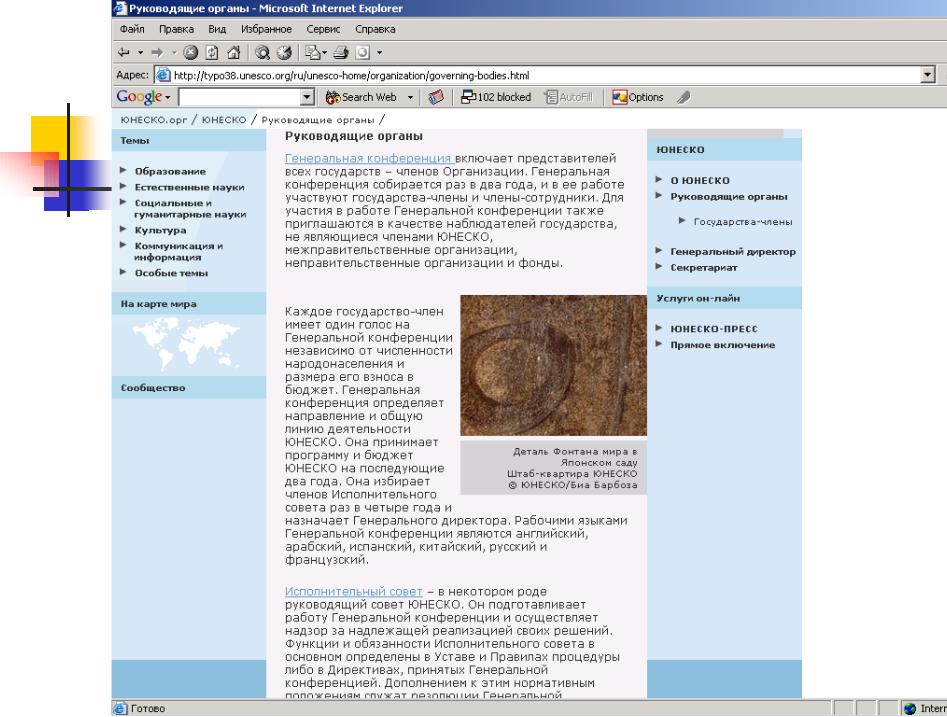Click the ЮНЕСКО.орг breadcrumb link
This screenshot has height=717, width=947.
coord(153,120)
